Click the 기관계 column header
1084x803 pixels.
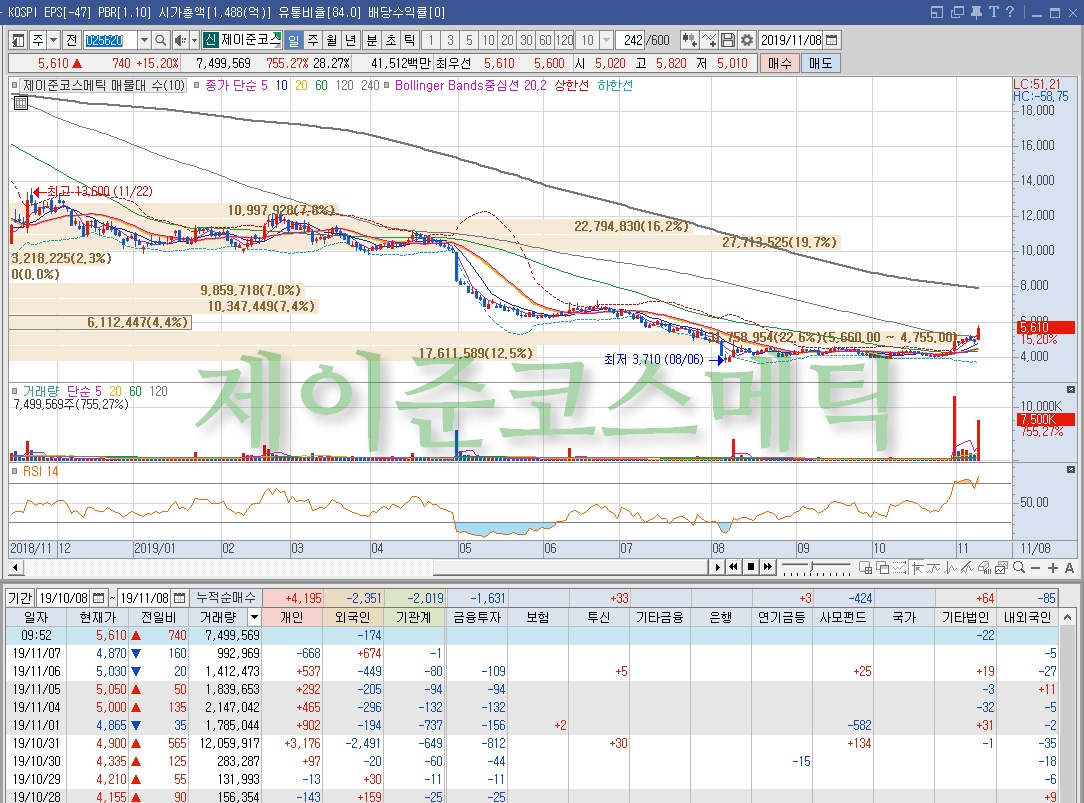(413, 617)
